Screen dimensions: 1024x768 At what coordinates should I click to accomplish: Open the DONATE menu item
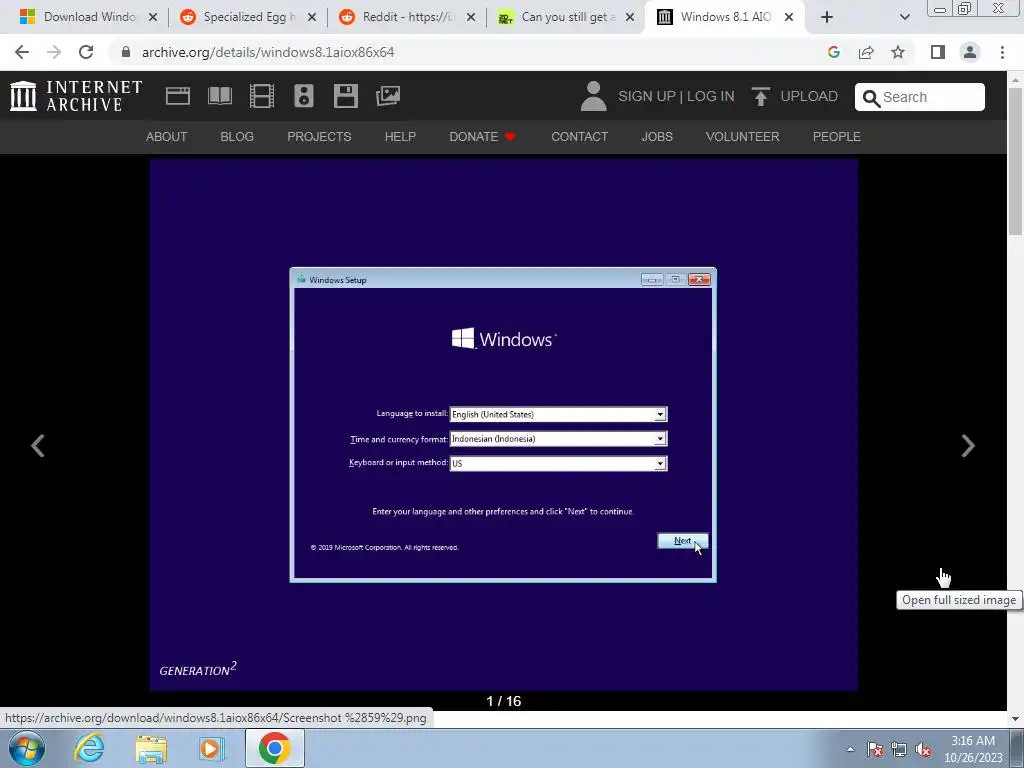482,136
